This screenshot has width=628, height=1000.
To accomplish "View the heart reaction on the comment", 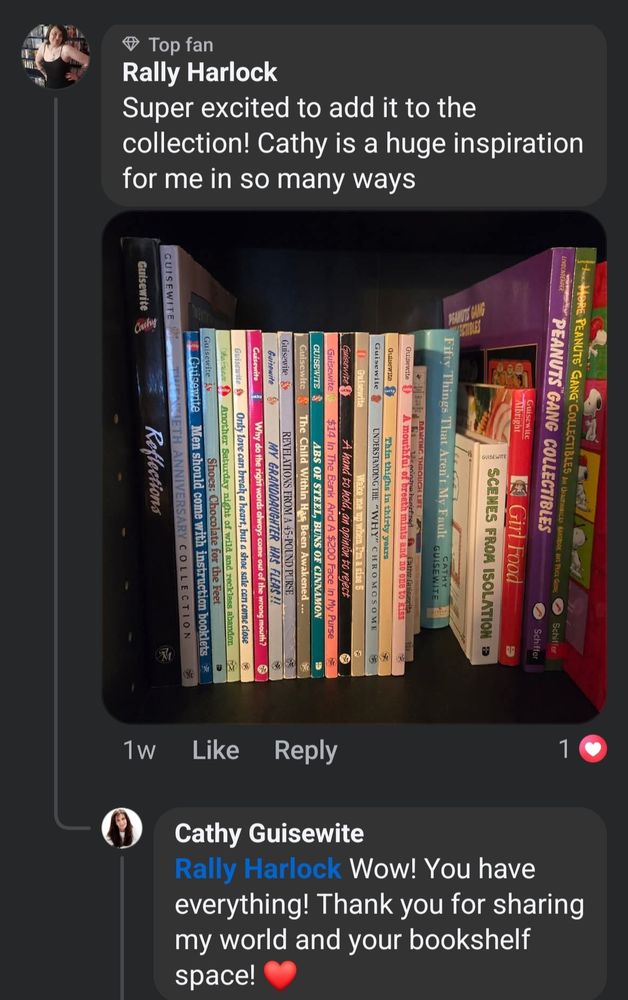I will (x=593, y=749).
